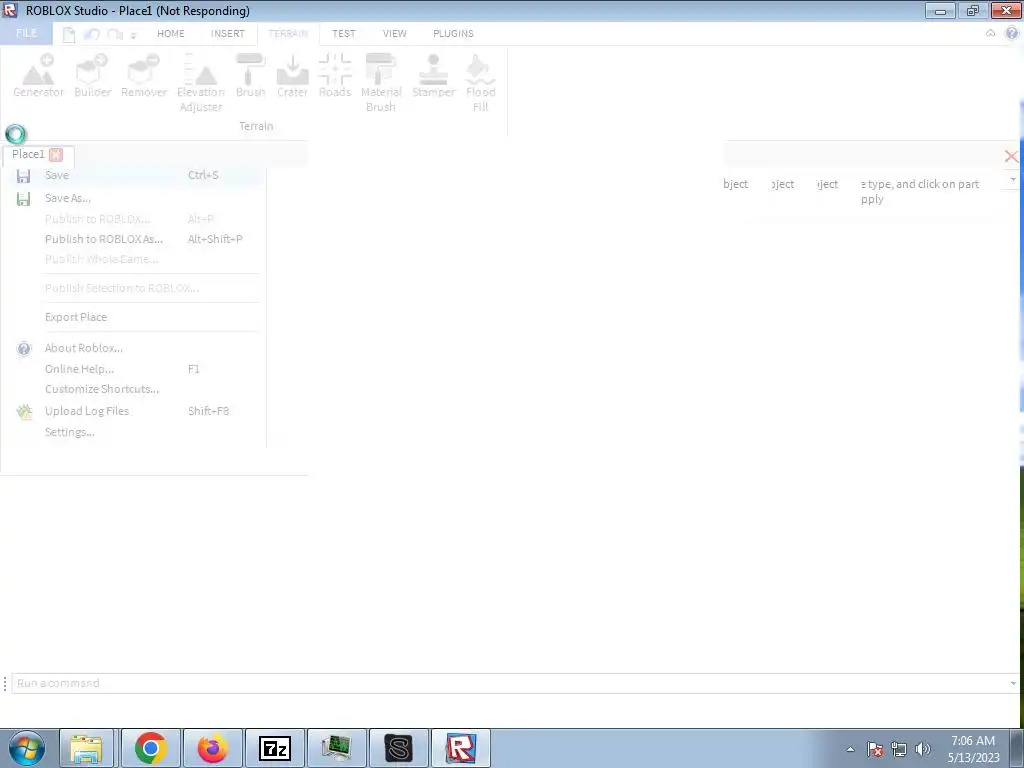Image resolution: width=1024 pixels, height=768 pixels.
Task: Open Settings... in the File menu
Action: coord(133,432)
